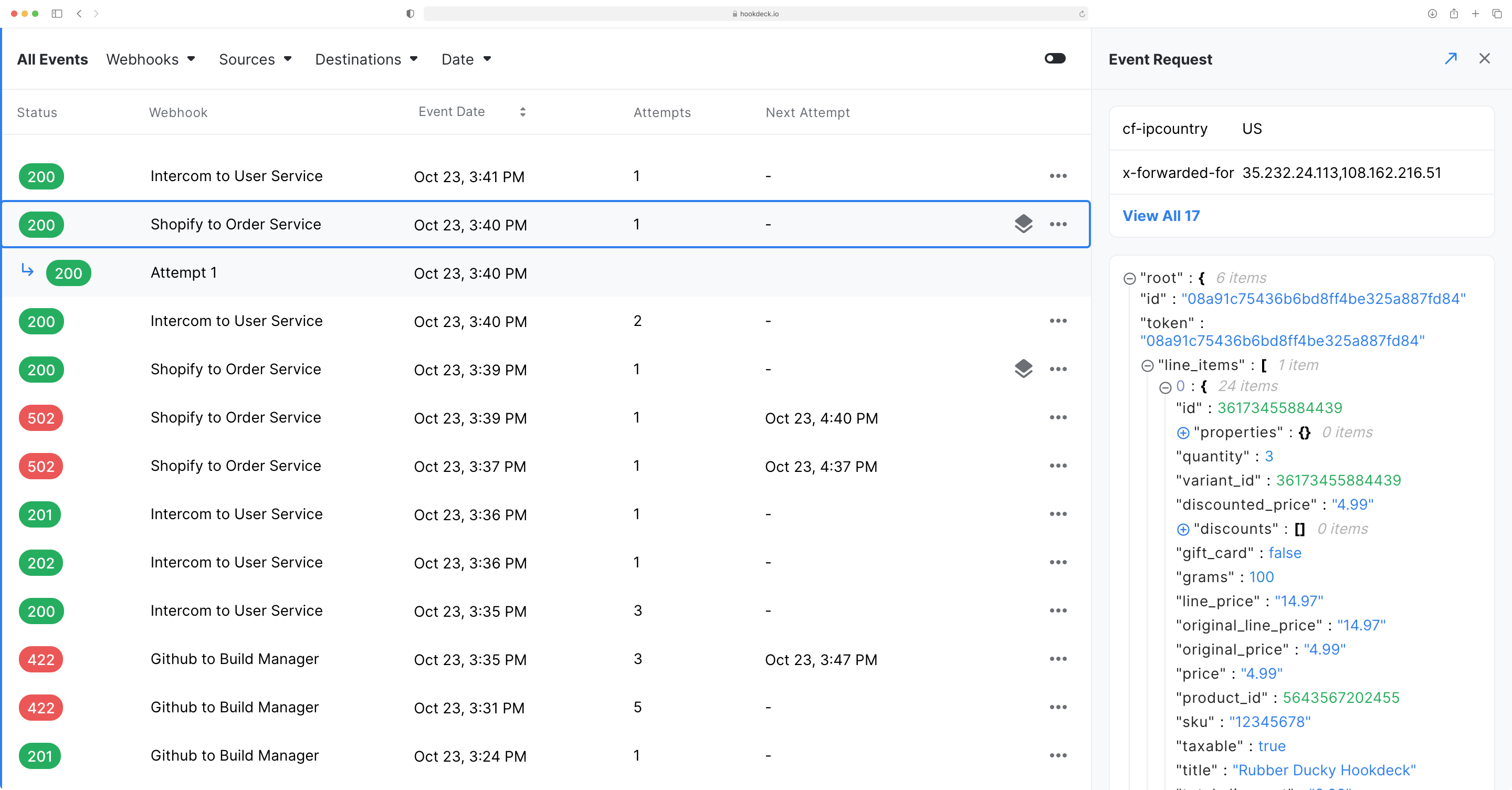Click the Status column header

click(37, 112)
